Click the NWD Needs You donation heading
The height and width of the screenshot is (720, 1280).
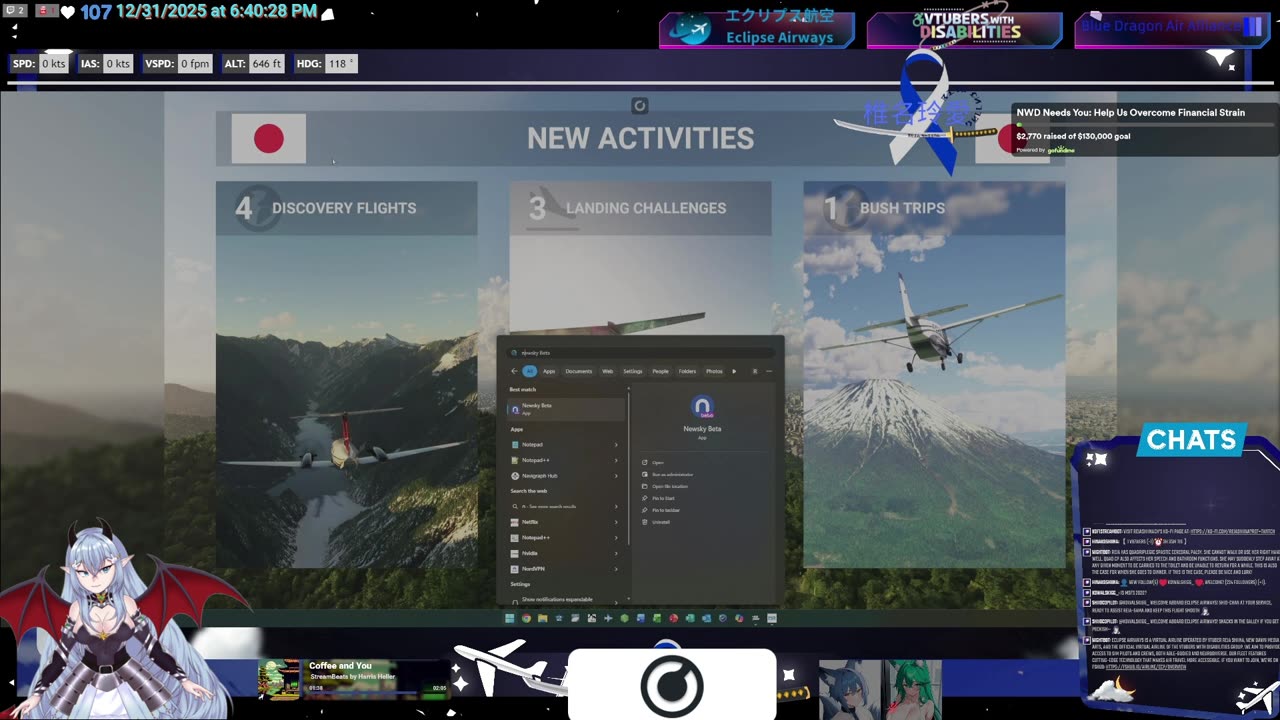1130,113
